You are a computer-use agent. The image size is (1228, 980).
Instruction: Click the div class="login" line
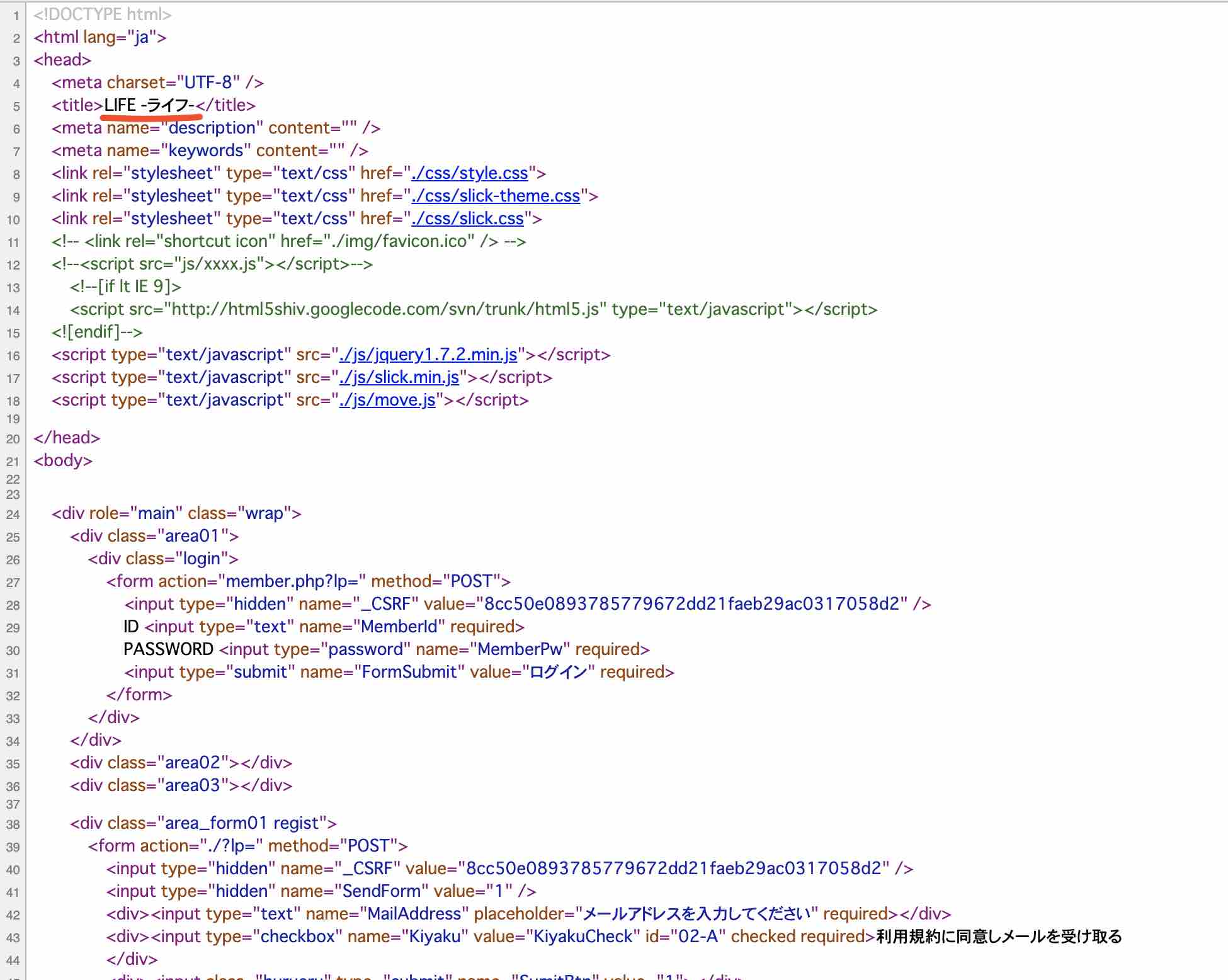pyautogui.click(x=164, y=559)
